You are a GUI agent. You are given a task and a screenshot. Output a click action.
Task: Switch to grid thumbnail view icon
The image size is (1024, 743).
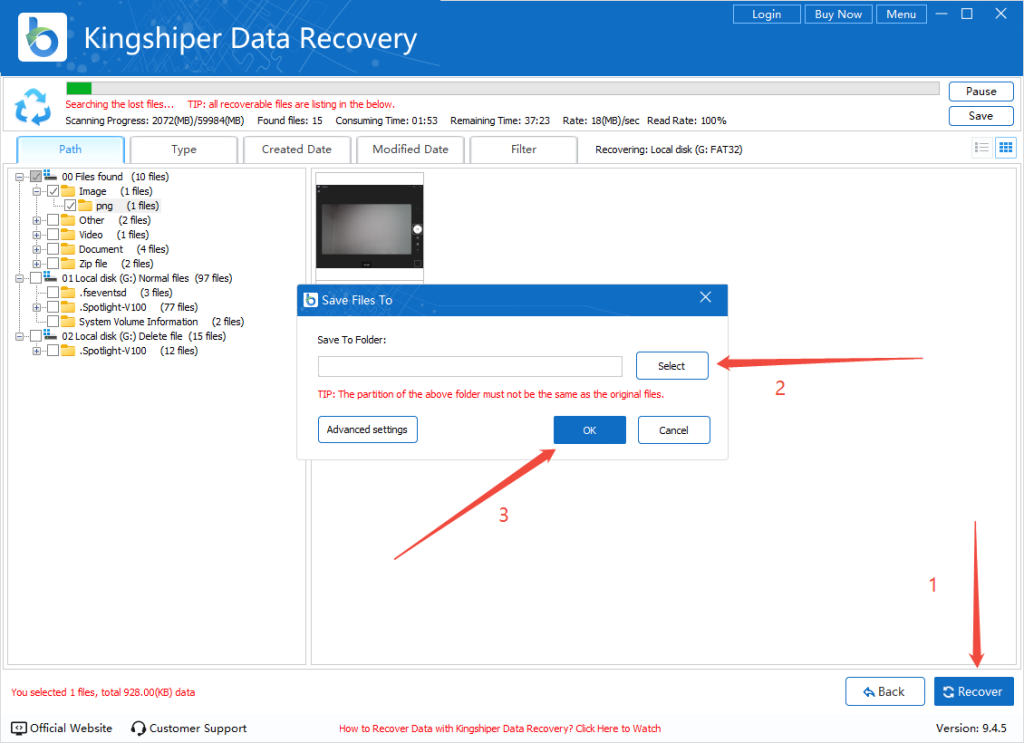1006,148
